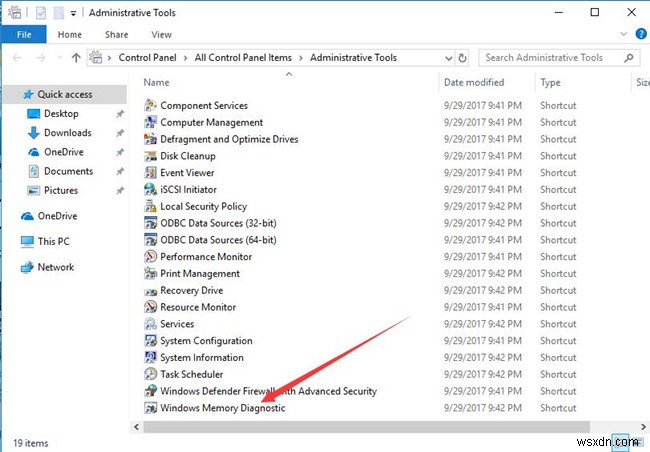Click the Forward navigation arrow
This screenshot has width=650, height=452.
(x=40, y=58)
